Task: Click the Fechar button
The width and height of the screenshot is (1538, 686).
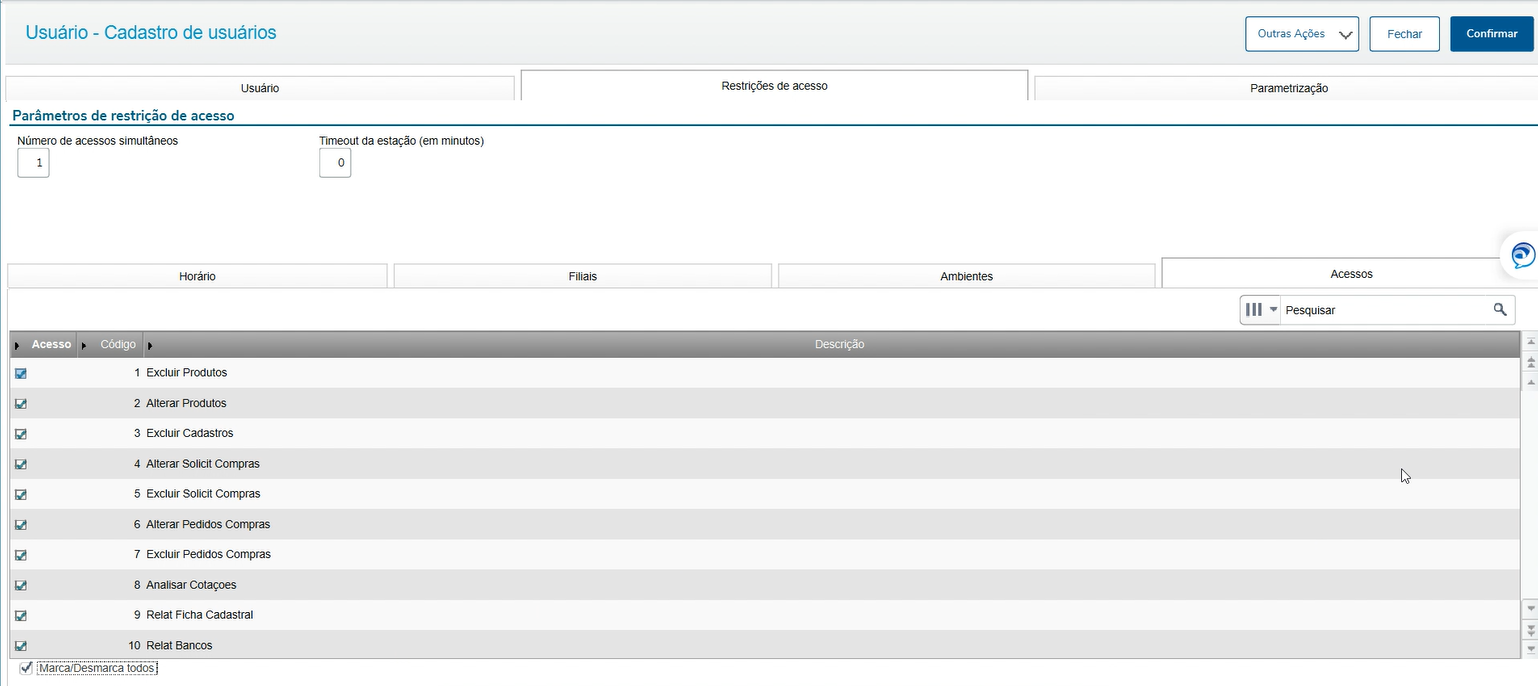Action: point(1404,34)
